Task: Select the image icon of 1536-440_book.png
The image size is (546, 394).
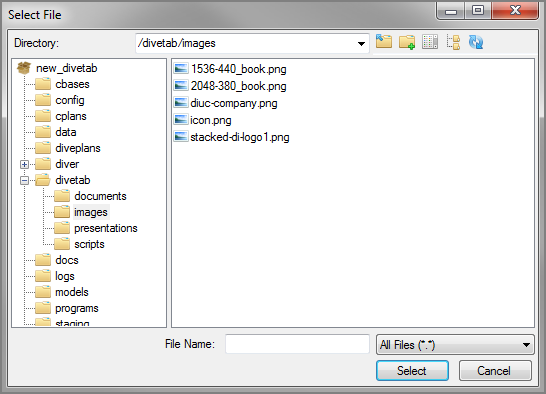Action: [x=181, y=69]
